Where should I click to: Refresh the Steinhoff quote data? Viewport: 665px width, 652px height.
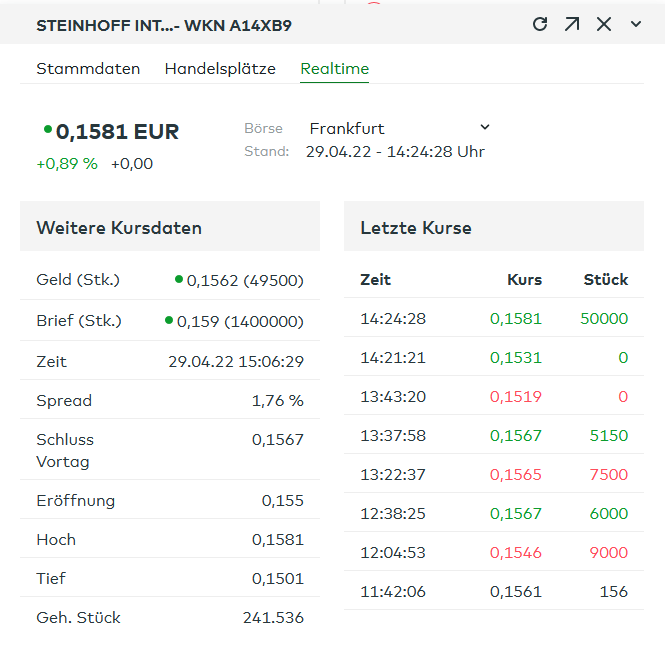pos(540,24)
